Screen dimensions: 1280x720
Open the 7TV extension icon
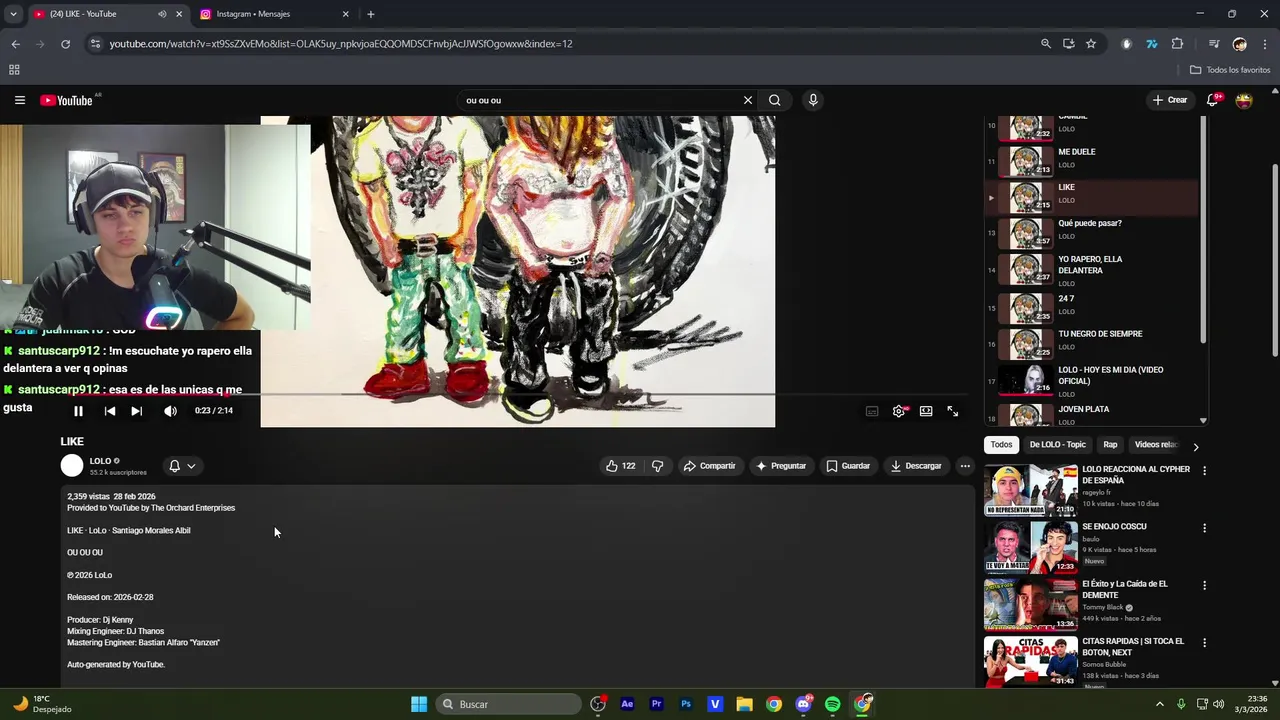[x=1152, y=44]
